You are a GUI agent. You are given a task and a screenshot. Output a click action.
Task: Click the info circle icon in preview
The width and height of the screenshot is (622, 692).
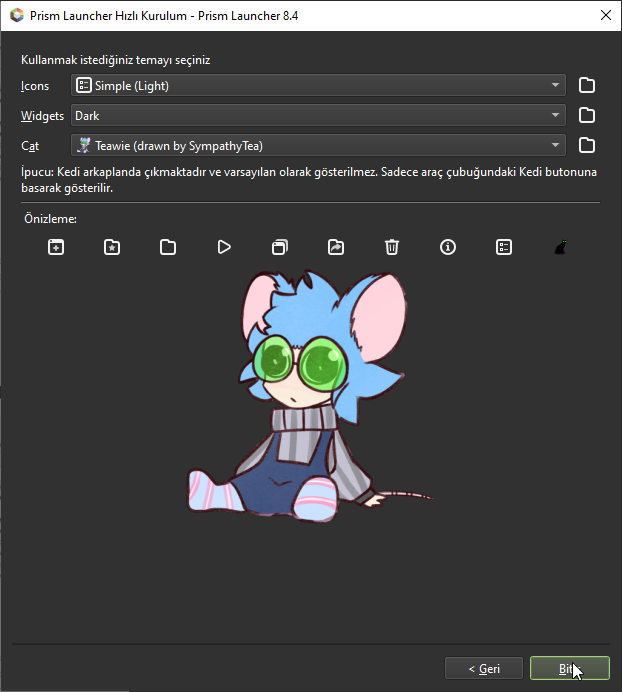pos(448,247)
